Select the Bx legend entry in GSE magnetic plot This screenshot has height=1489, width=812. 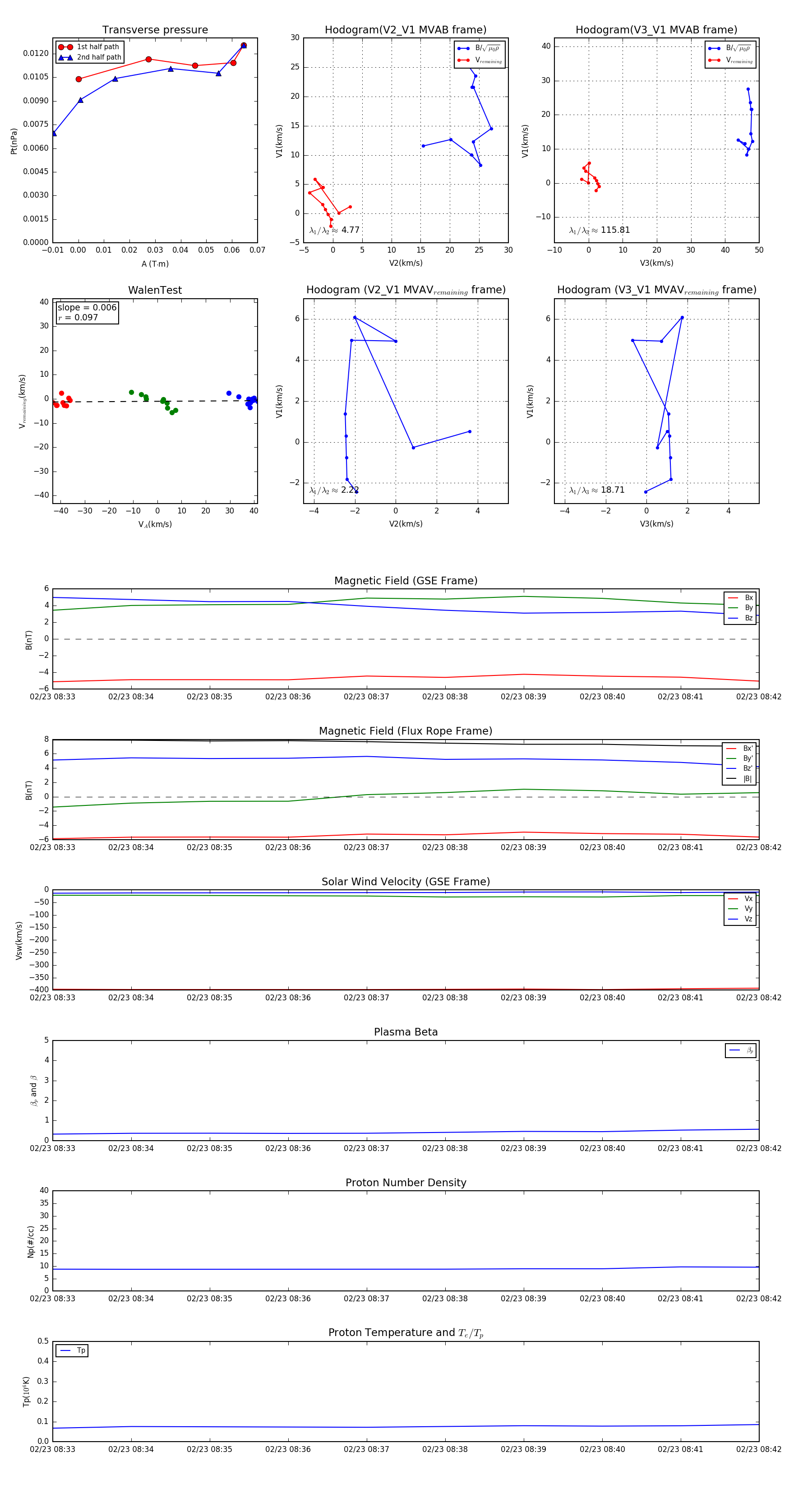[740, 598]
